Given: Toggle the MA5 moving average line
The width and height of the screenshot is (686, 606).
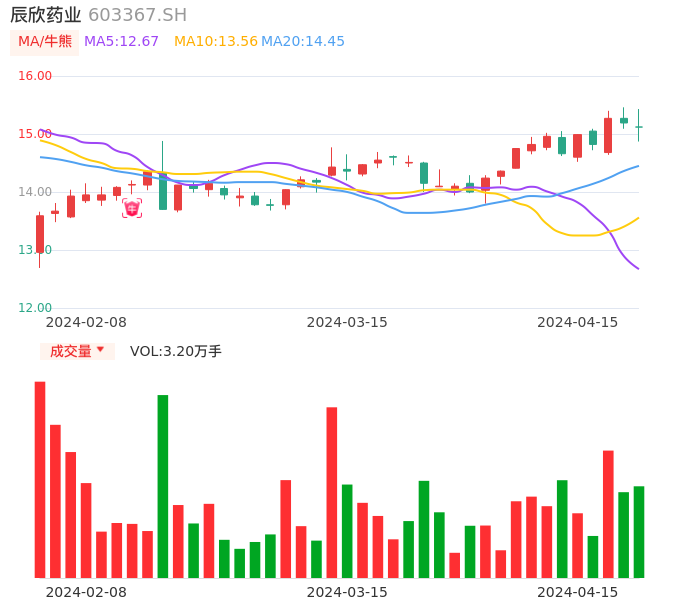Looking at the screenshot, I should pos(121,42).
